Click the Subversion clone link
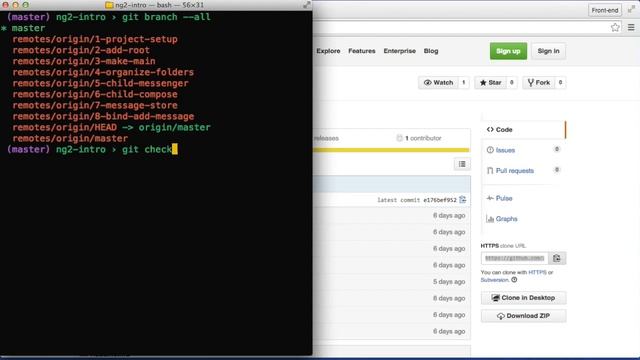Viewport: 640px width, 360px height. point(495,280)
